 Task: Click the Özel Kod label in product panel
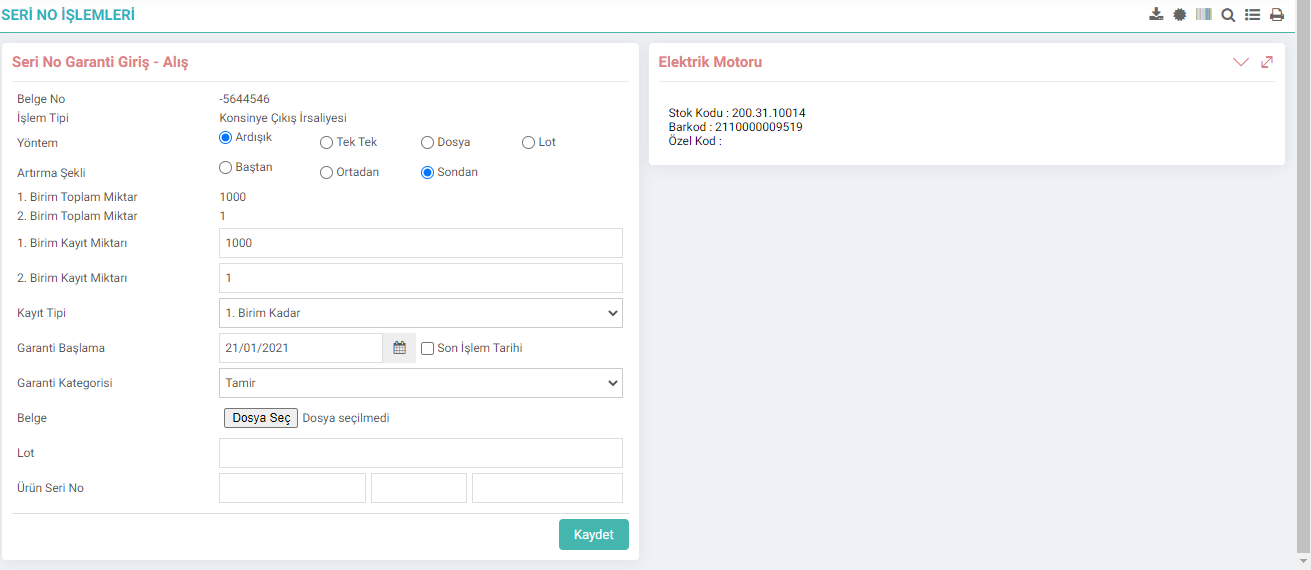695,141
